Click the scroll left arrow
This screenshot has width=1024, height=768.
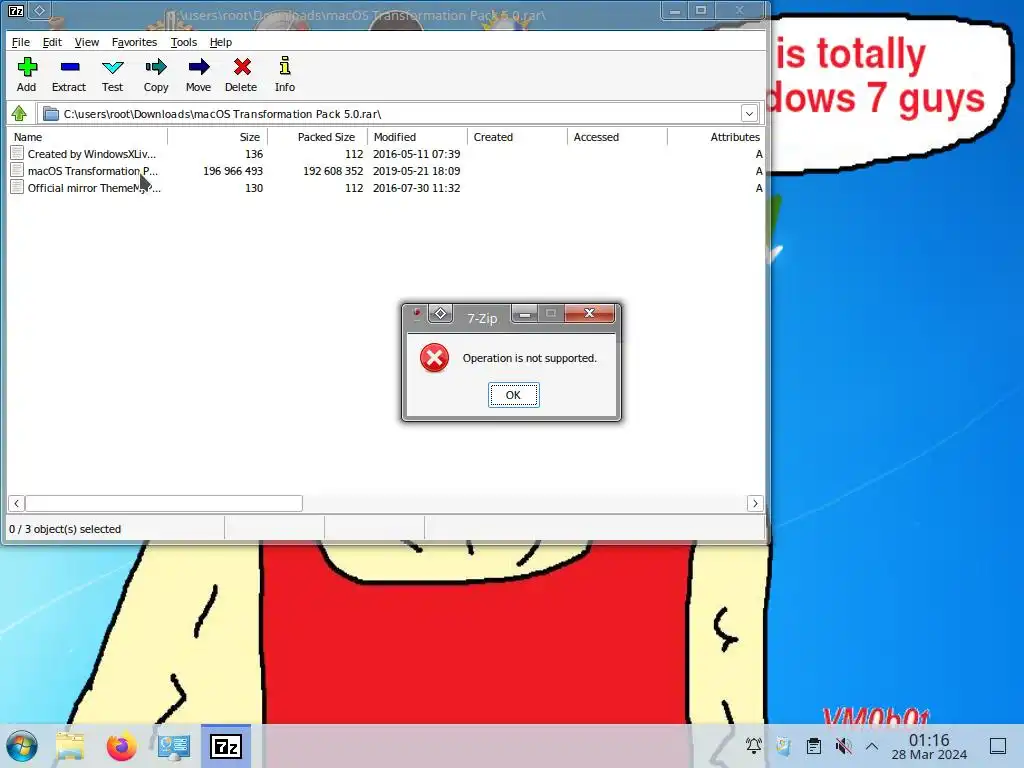coord(16,504)
